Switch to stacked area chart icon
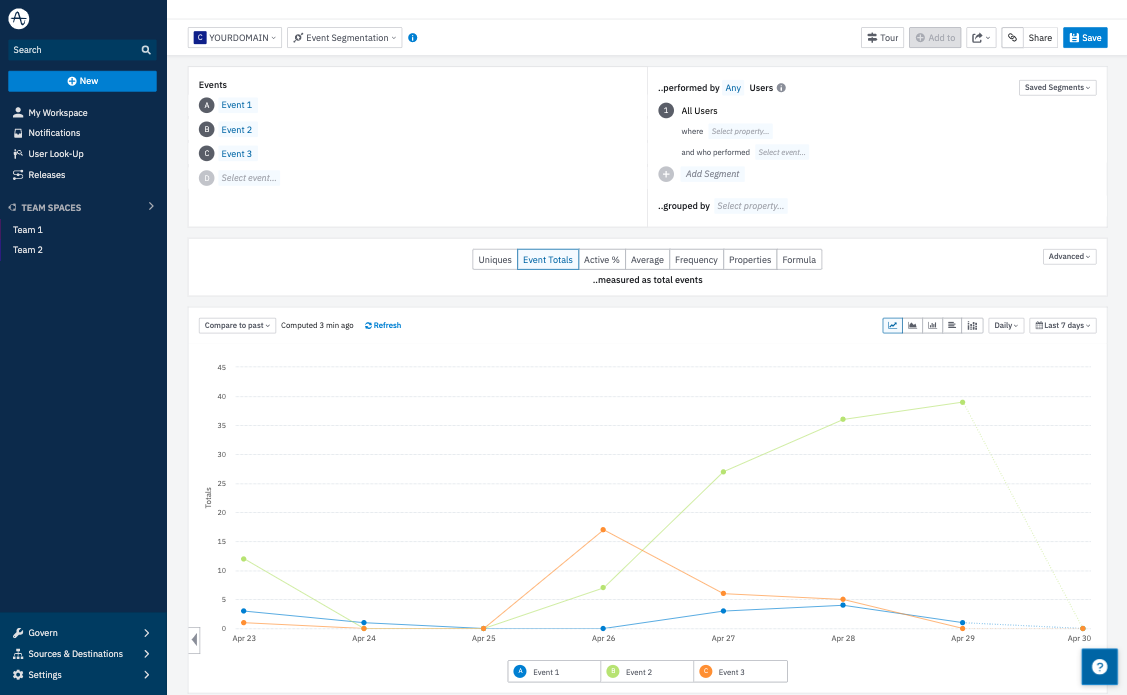 pos(912,326)
